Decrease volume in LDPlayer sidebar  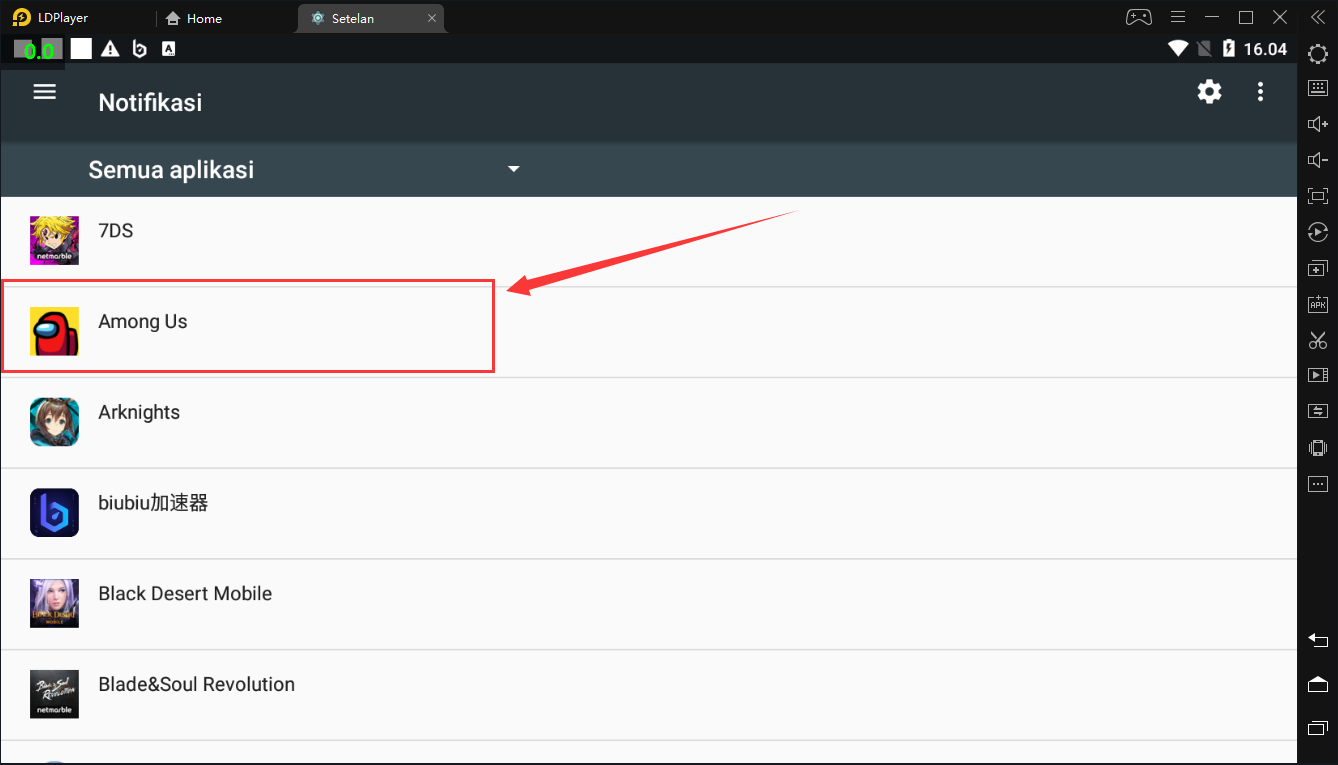(x=1318, y=160)
